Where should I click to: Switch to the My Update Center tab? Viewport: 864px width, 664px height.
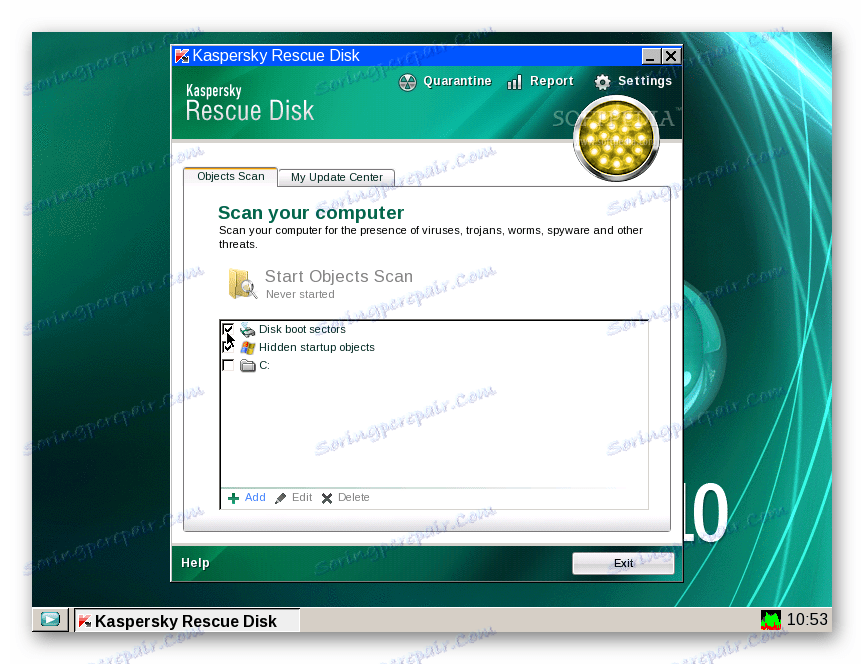tap(336, 177)
